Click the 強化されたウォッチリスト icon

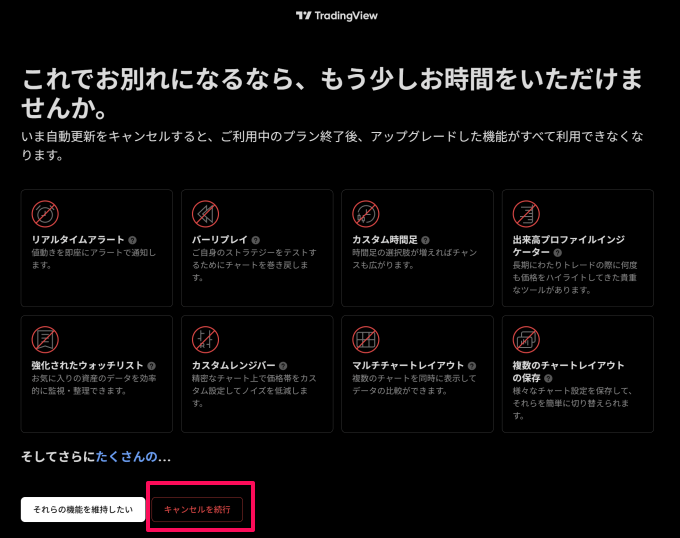pos(45,339)
